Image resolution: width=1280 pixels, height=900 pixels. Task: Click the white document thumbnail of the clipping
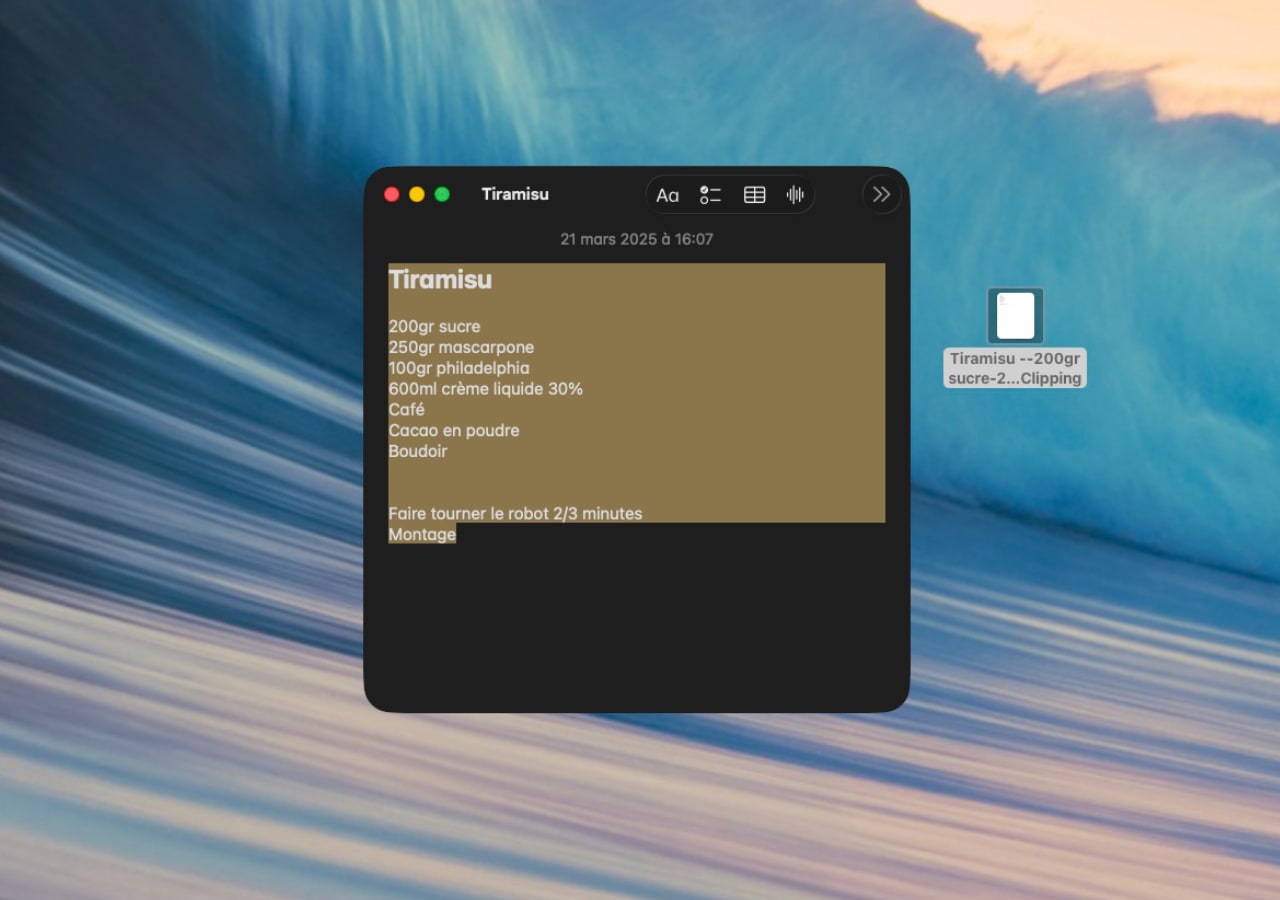[x=1014, y=315]
